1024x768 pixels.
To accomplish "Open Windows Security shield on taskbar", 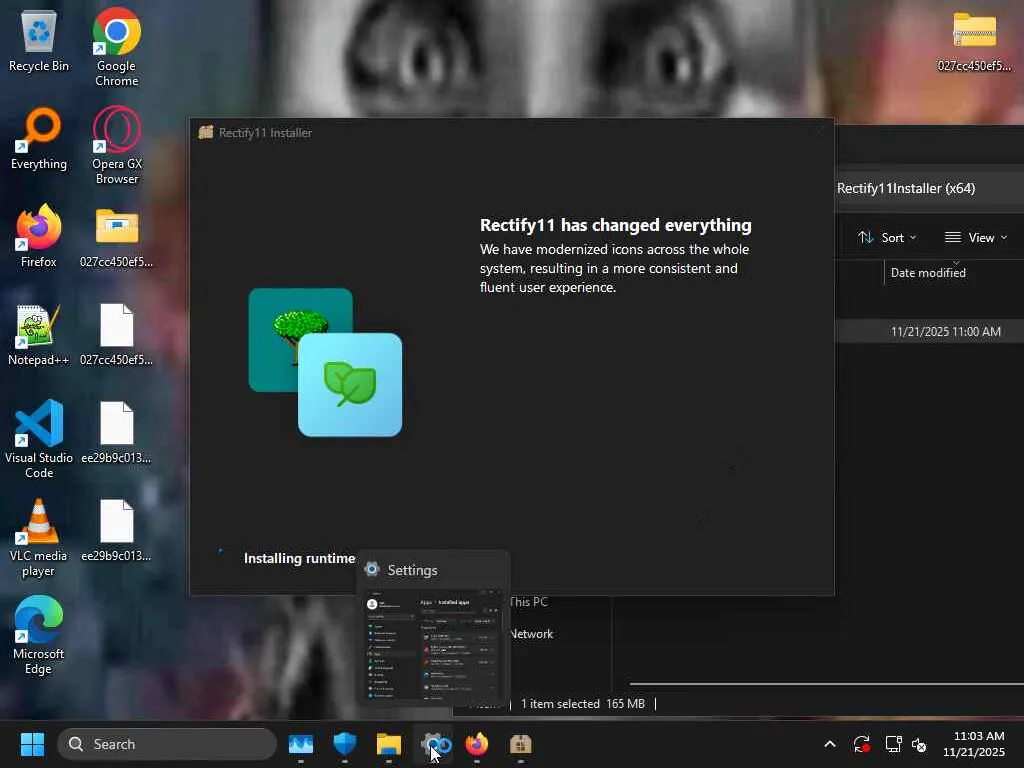I will 345,744.
